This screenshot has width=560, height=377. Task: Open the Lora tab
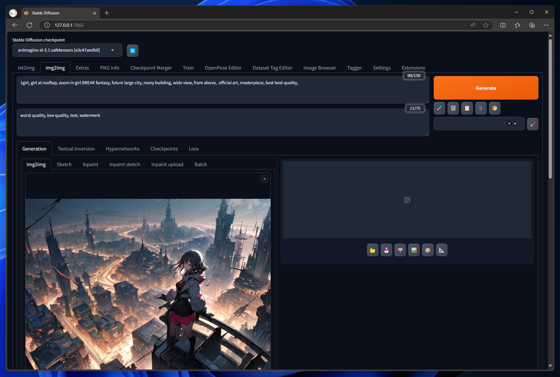pos(194,149)
